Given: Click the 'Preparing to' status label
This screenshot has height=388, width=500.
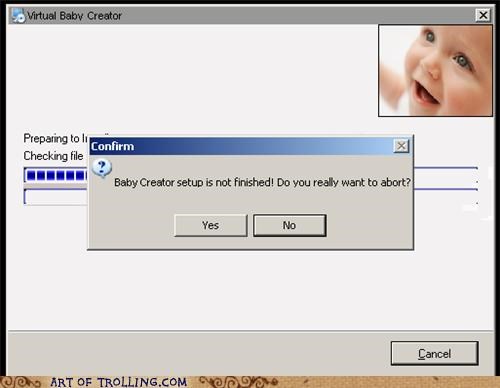Looking at the screenshot, I should 52,138.
